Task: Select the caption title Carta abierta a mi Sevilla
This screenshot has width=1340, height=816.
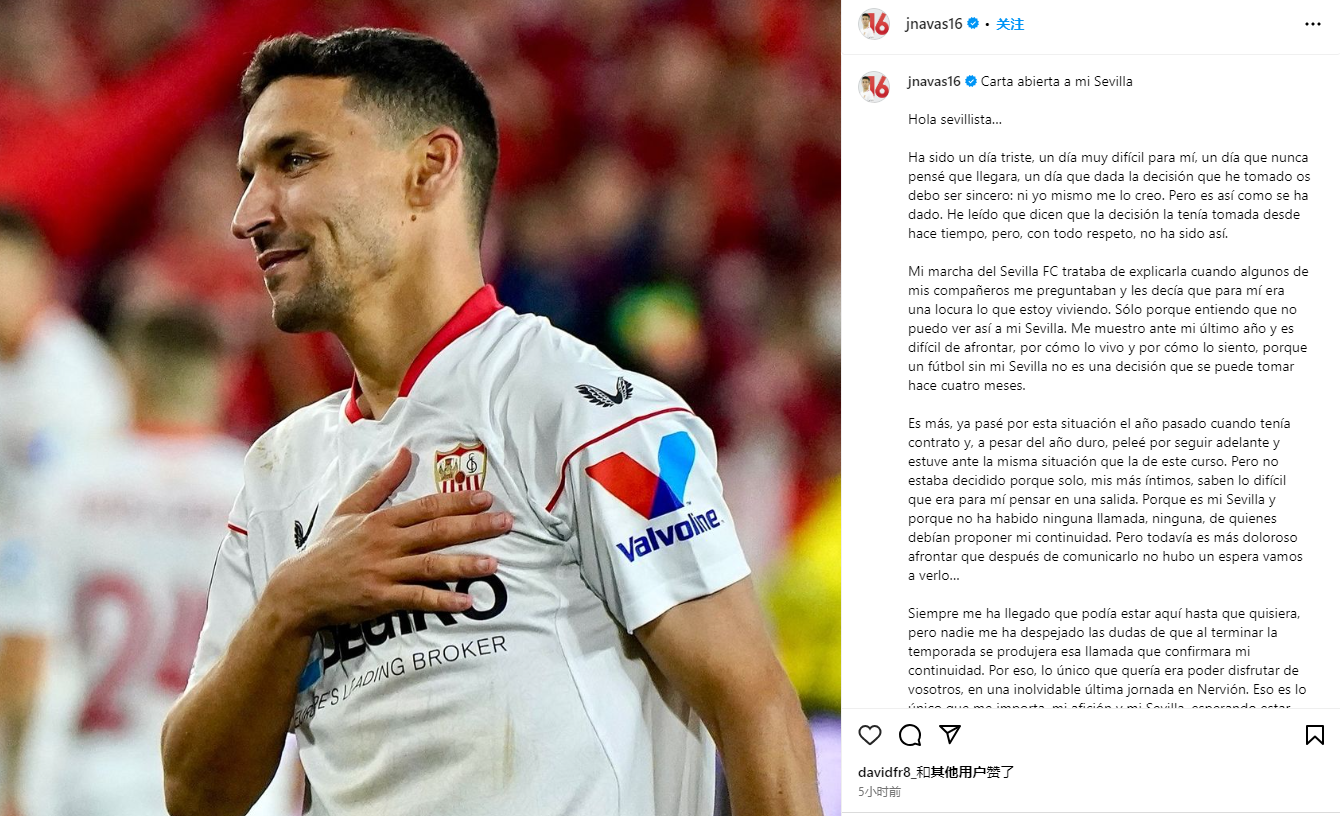Action: coord(1057,81)
